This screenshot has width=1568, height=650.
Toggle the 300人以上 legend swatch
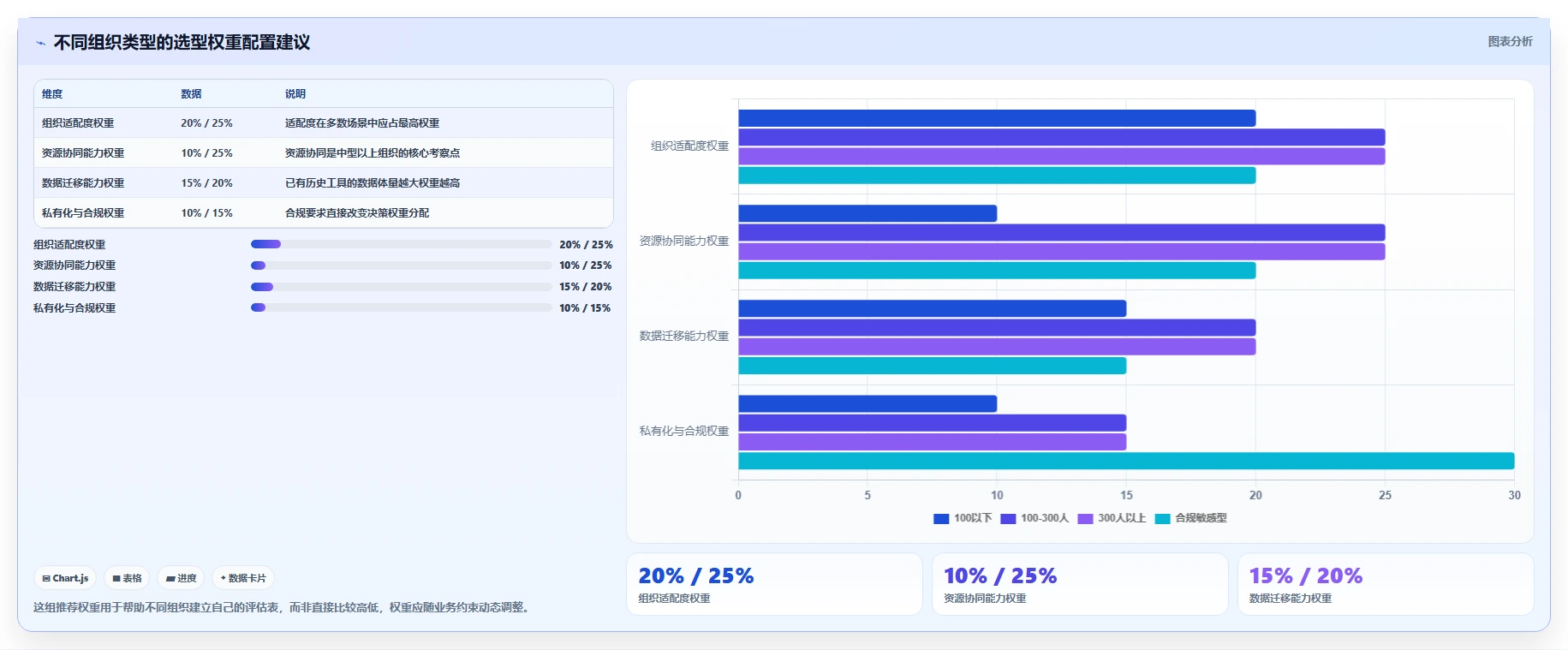coord(1085,518)
